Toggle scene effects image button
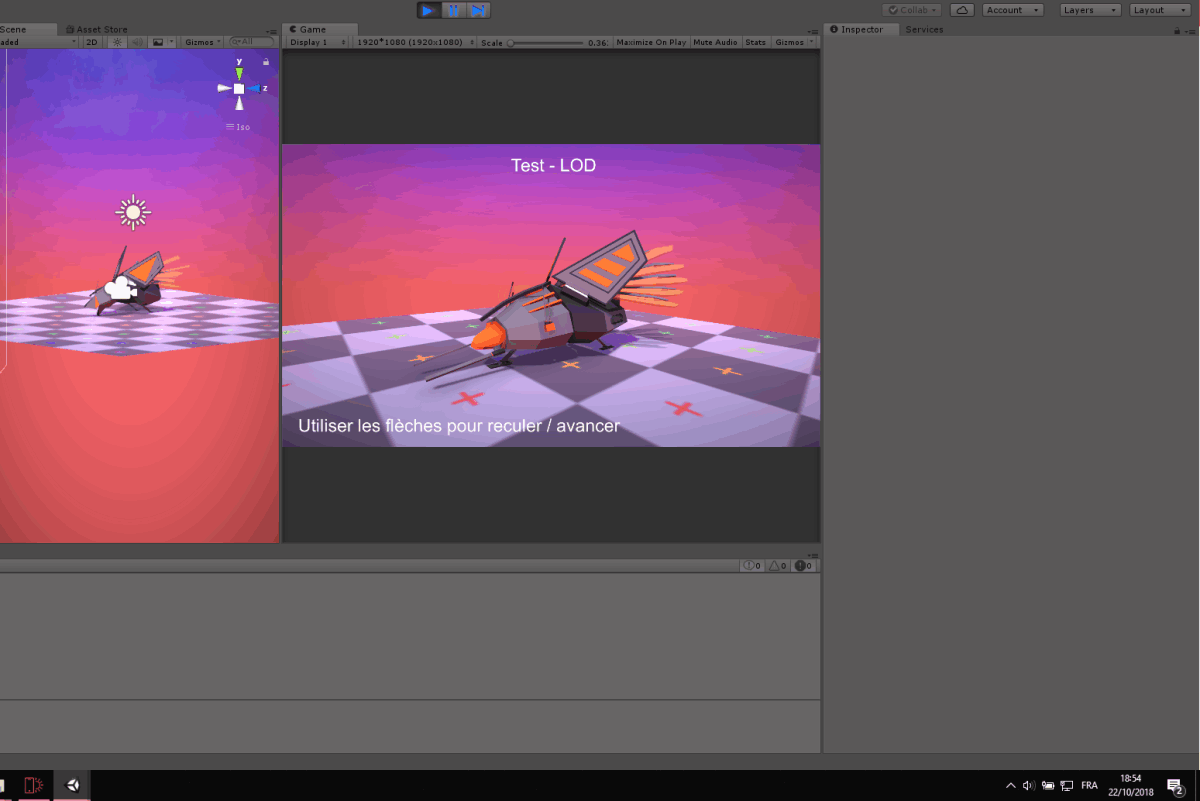1200x801 pixels. pyautogui.click(x=157, y=42)
